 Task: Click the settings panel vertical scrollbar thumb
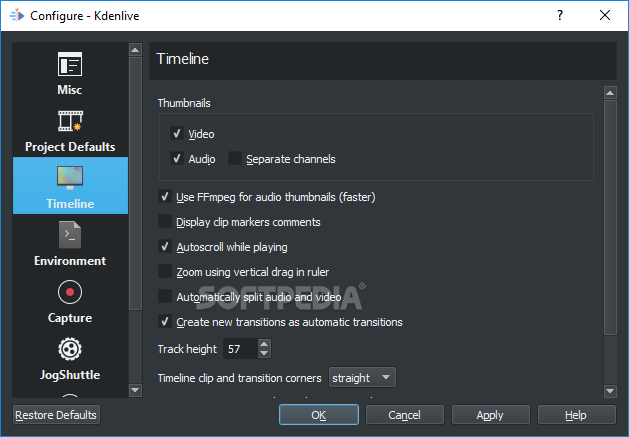click(610, 217)
